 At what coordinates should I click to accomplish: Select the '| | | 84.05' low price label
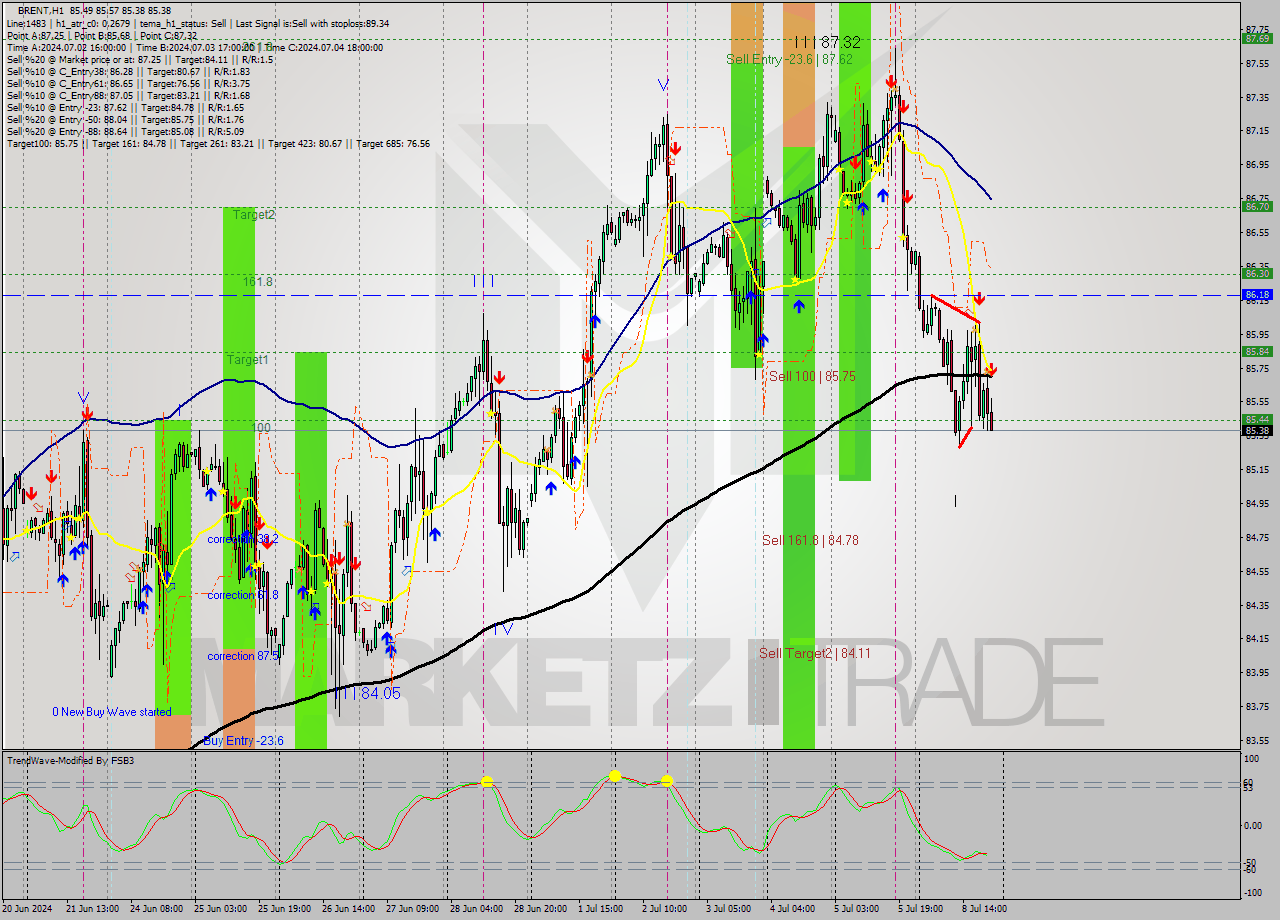click(369, 693)
